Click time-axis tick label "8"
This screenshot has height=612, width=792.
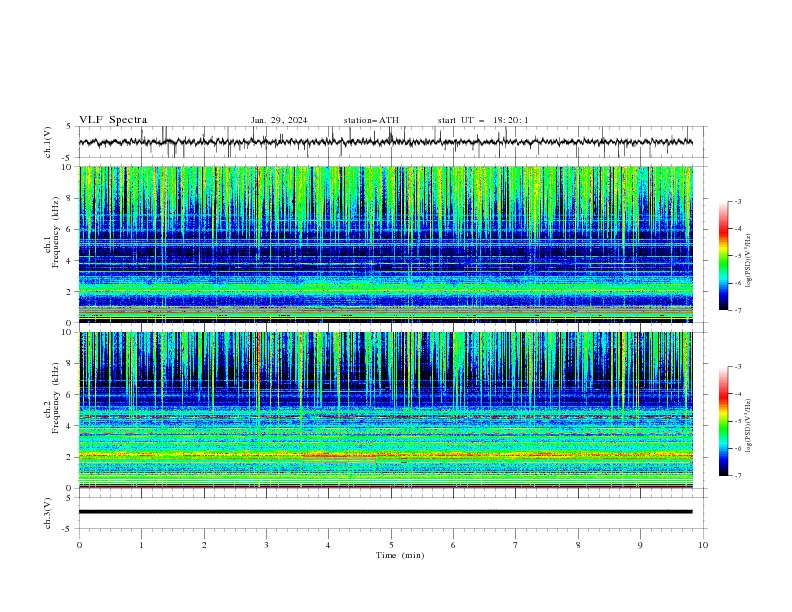tap(578, 545)
